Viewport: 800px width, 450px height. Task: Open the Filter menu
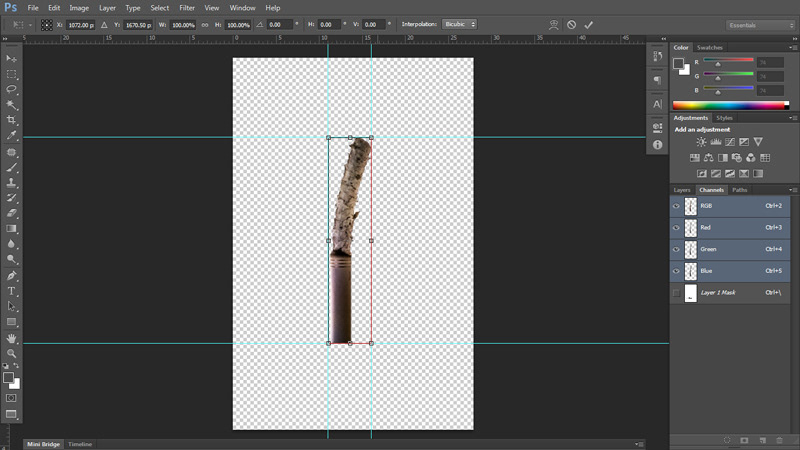coord(187,8)
